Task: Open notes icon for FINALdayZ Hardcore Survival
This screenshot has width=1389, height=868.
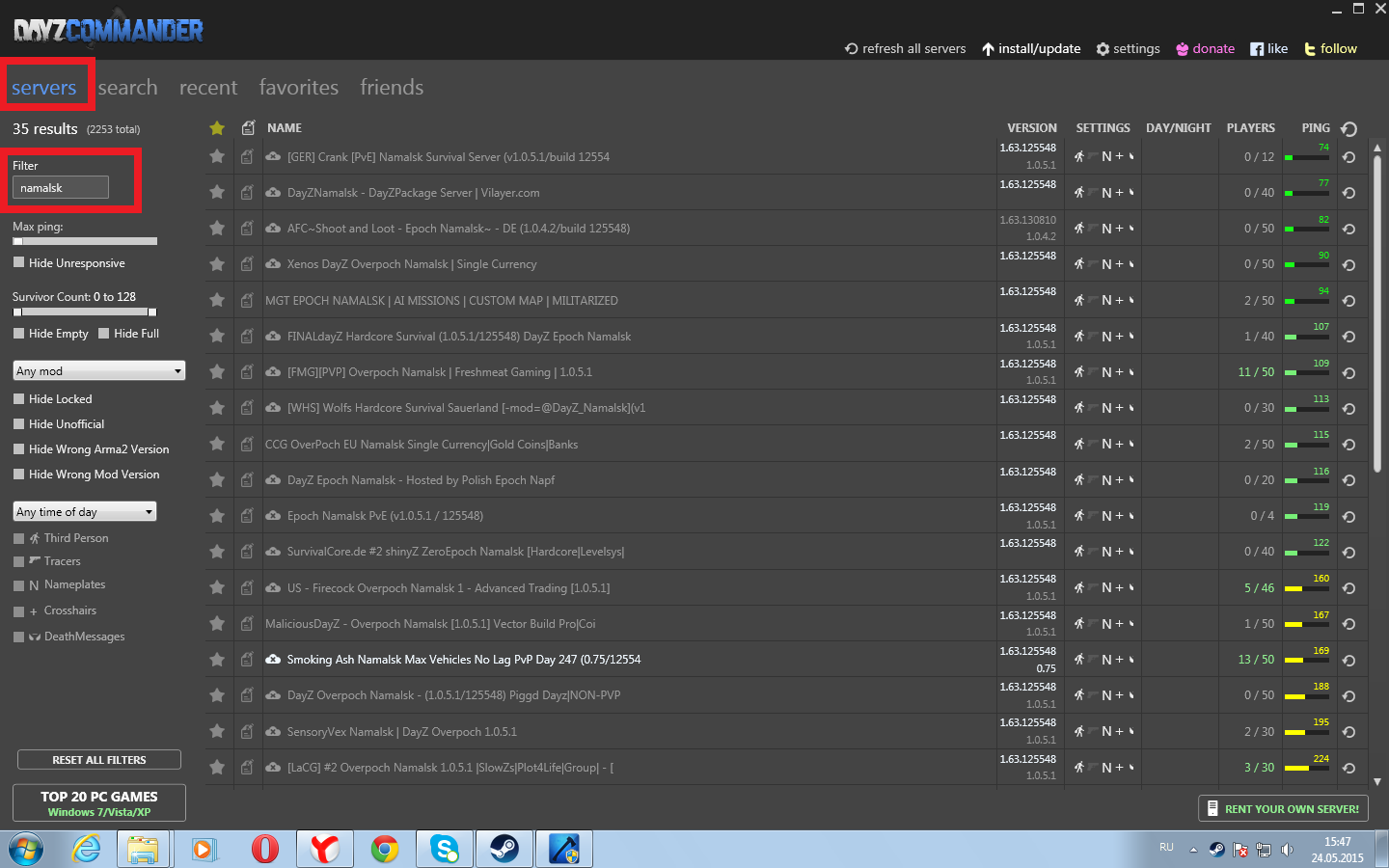Action: tap(247, 337)
